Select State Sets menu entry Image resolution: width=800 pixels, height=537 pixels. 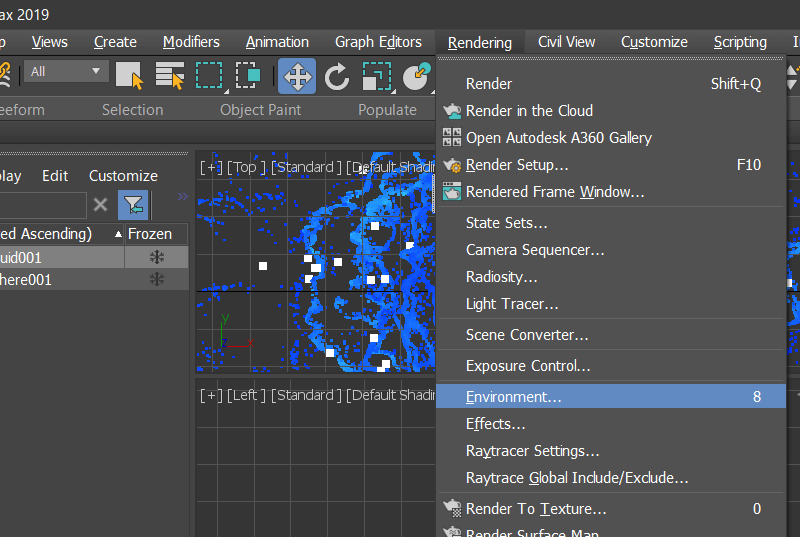[x=611, y=223]
